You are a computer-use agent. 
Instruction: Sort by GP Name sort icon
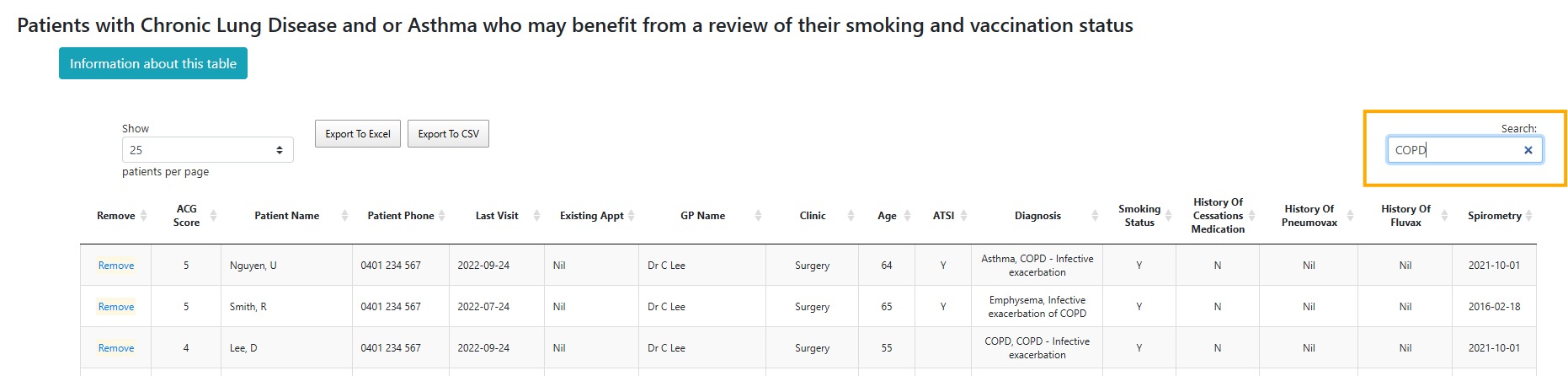coord(758,216)
